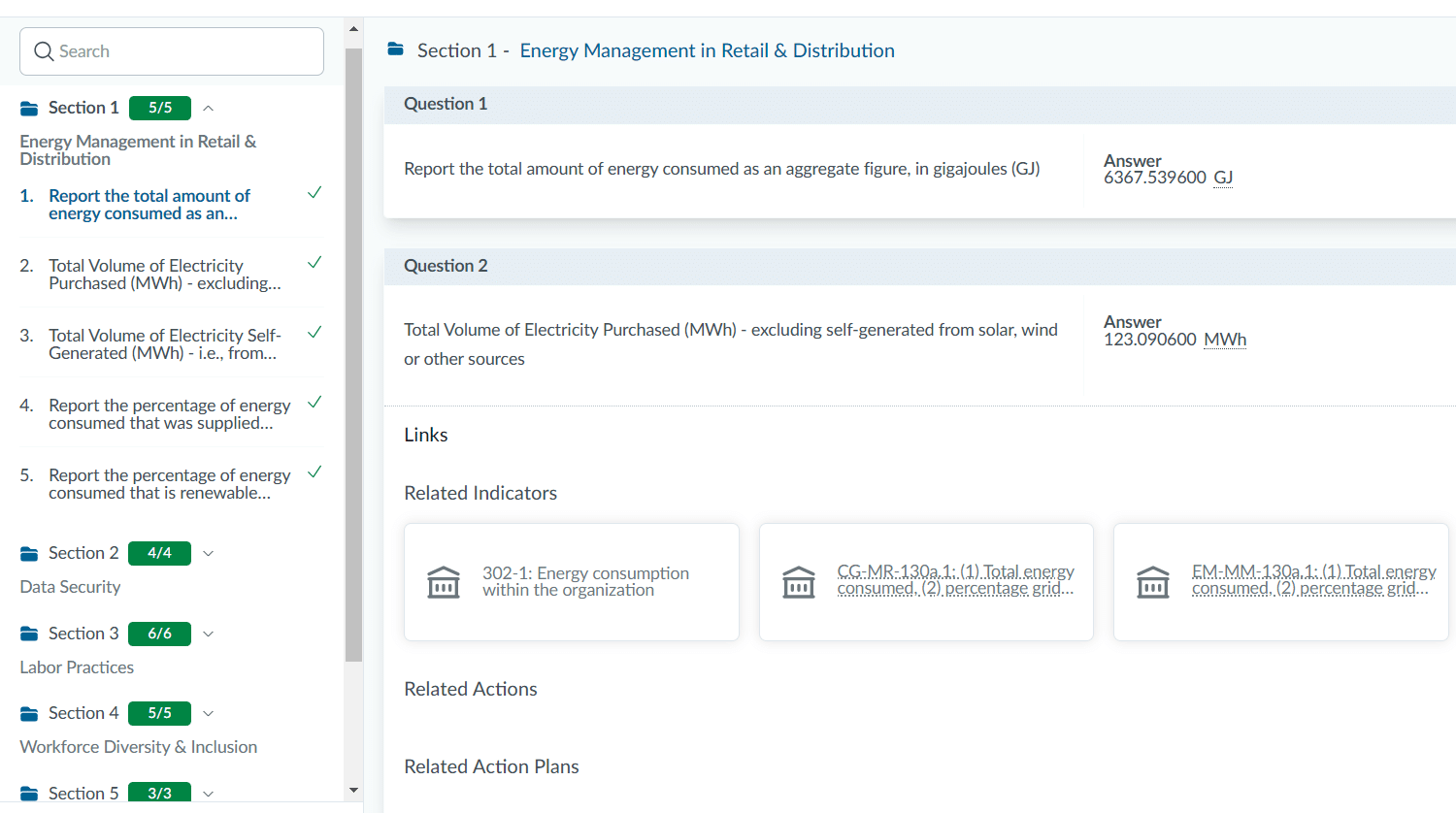Click the checkmark next to question 1
The height and width of the screenshot is (813, 1456).
pos(314,193)
